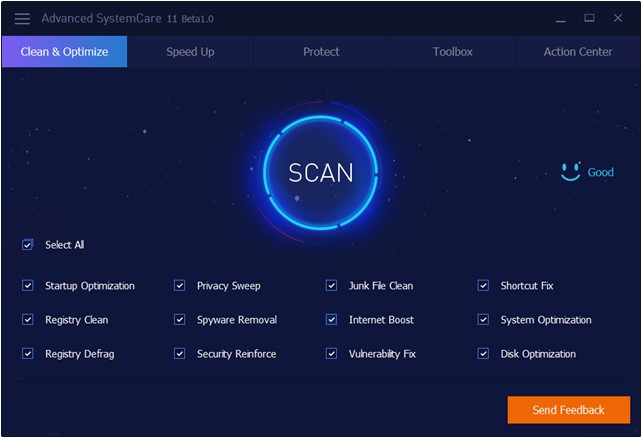The image size is (642, 438).
Task: Uncheck the Security Reinforce checkbox
Action: [x=179, y=353]
